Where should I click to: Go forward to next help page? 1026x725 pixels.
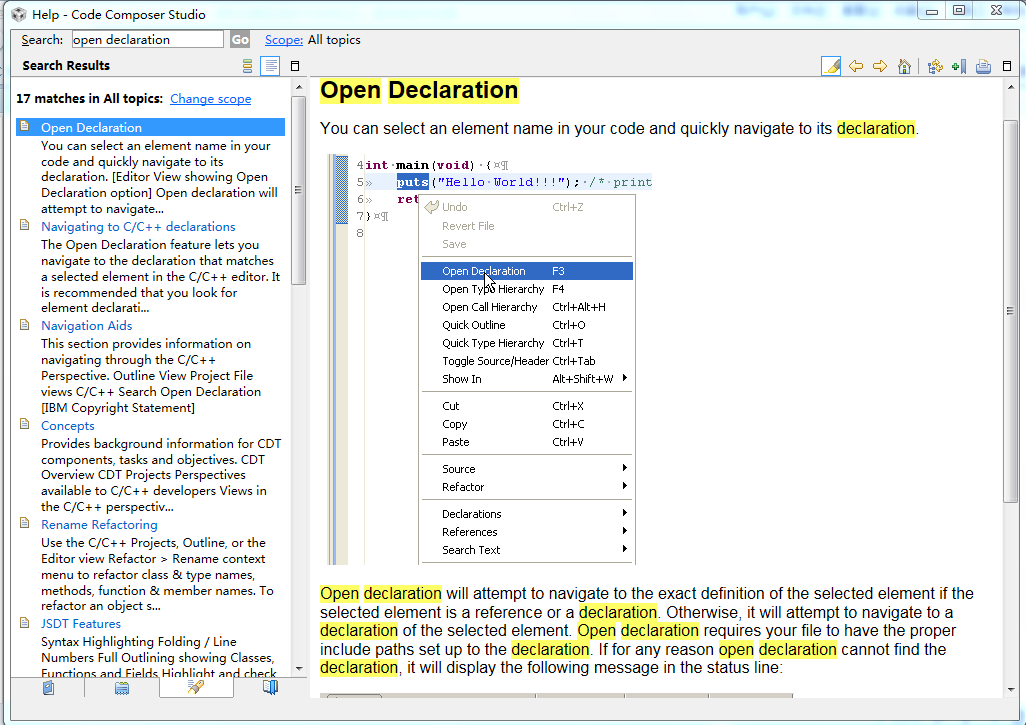click(880, 66)
